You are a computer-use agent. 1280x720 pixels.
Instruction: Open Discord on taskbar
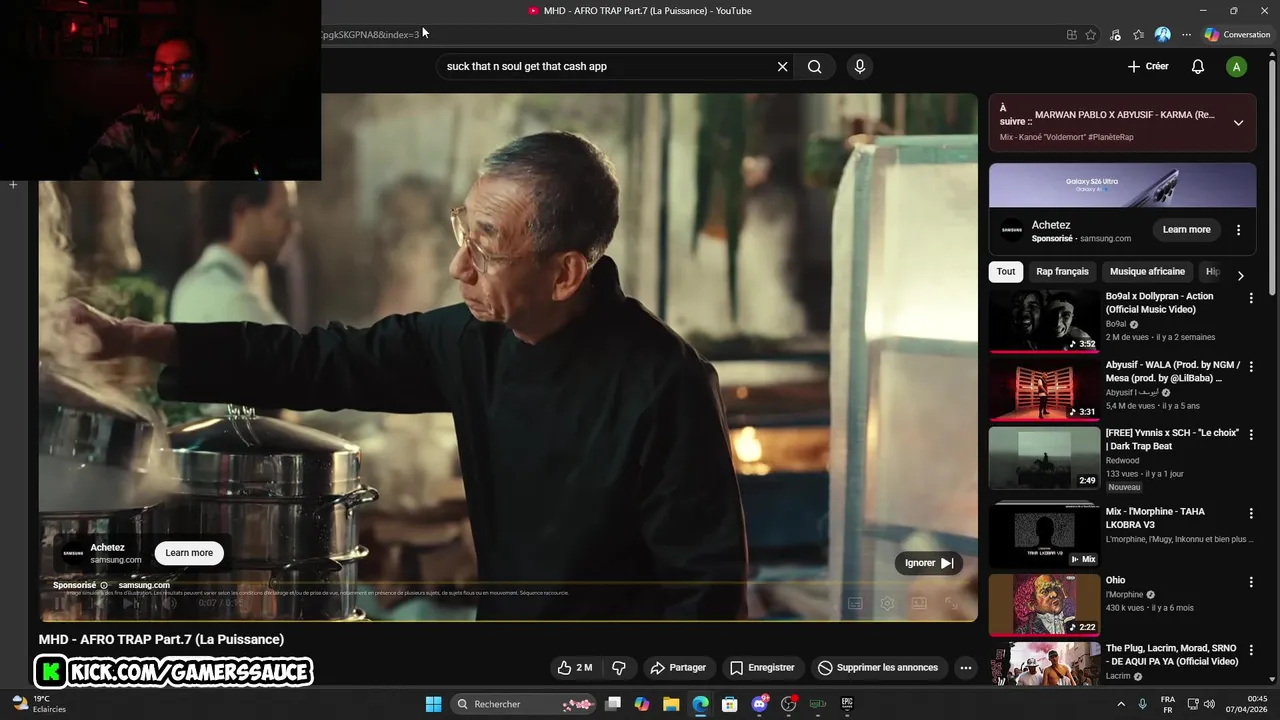pos(759,704)
